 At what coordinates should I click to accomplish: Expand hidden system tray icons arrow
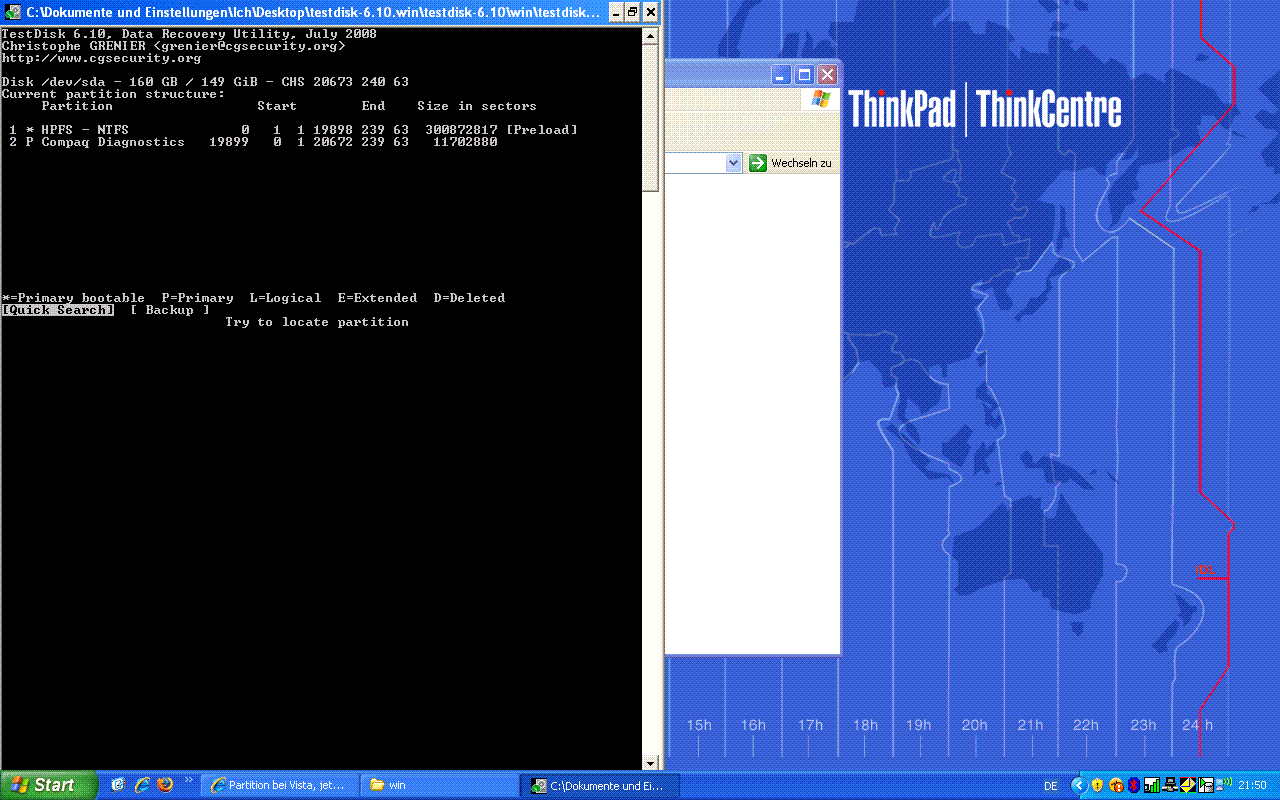[1079, 785]
